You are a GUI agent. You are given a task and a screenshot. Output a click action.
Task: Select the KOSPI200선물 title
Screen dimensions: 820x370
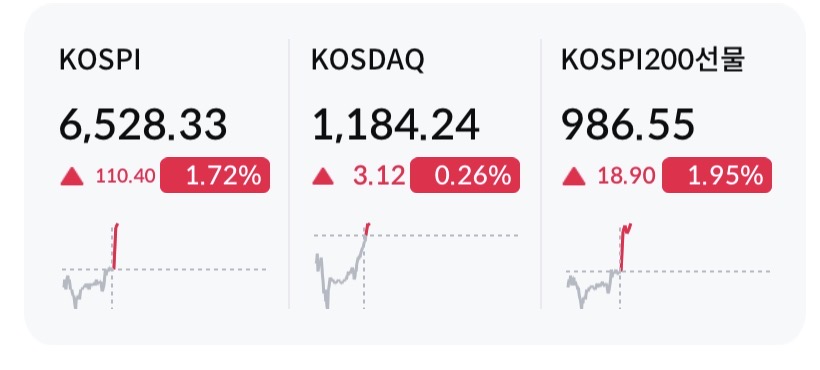tap(653, 60)
